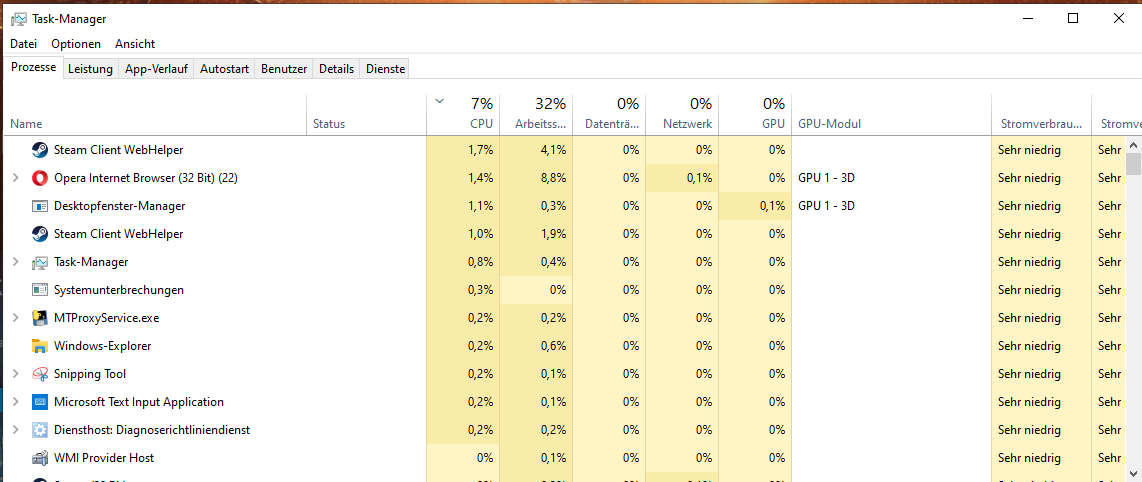
Task: Expand the Opera Internet Browser process group
Action: pyautogui.click(x=16, y=178)
